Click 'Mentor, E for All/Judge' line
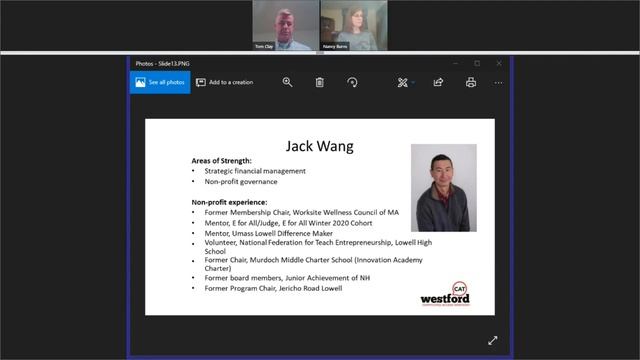Screen dimensions: 640x360 coord(288,223)
